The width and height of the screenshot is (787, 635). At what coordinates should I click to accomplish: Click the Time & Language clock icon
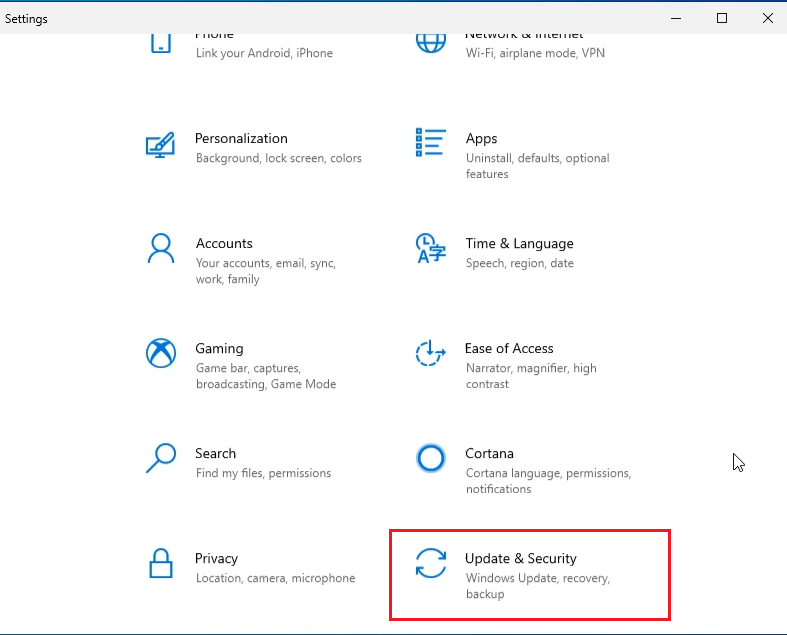430,248
